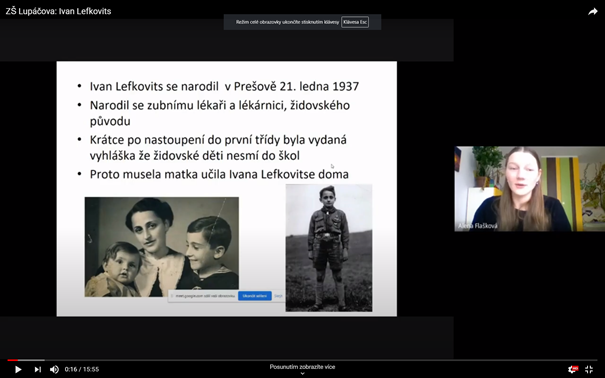605x378 pixels.
Task: Click the video progress bar
Action: (x=302, y=360)
